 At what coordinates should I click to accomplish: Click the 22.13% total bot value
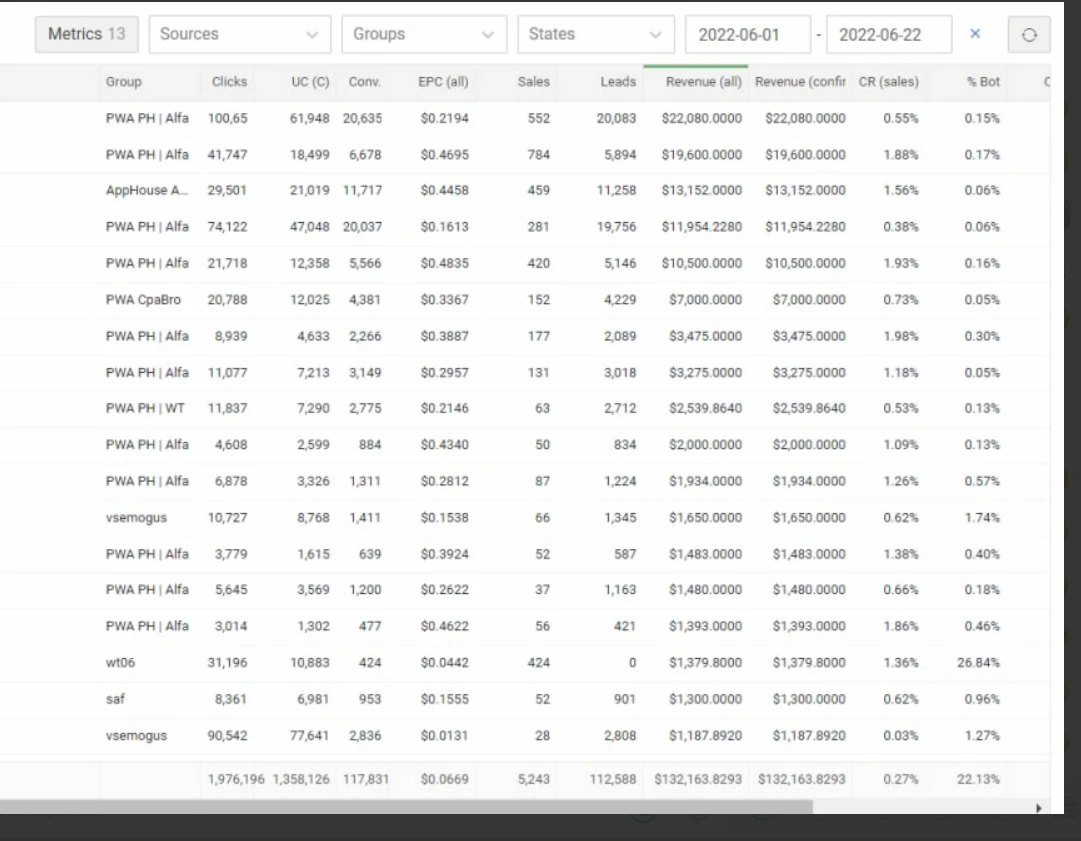coord(978,779)
